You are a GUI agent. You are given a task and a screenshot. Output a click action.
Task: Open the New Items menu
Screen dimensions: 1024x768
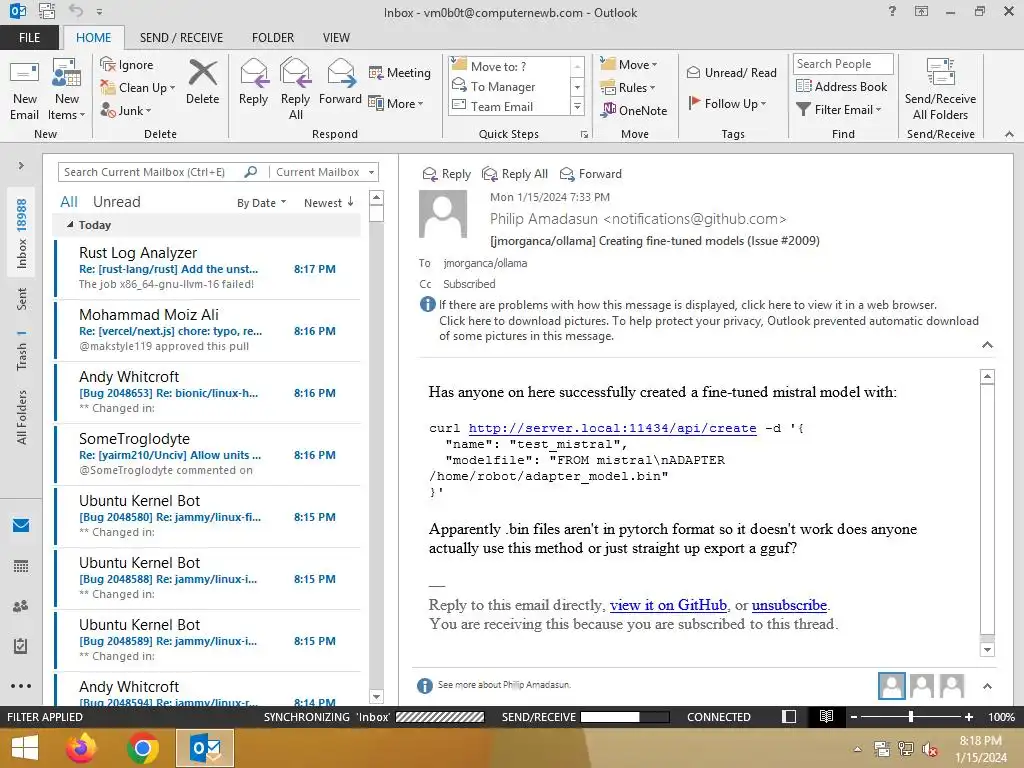(x=67, y=90)
